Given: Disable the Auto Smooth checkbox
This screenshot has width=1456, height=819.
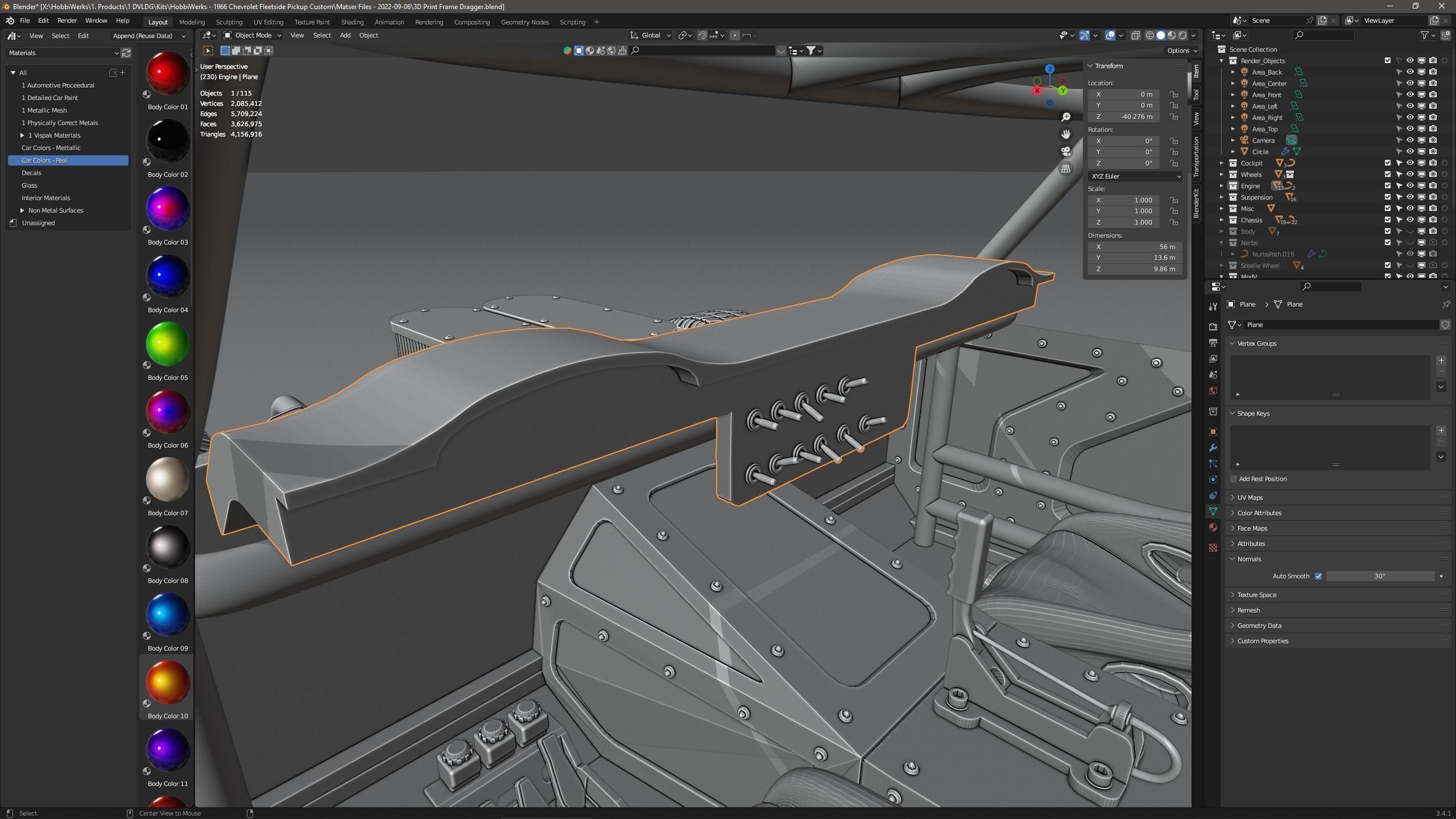Looking at the screenshot, I should tap(1318, 576).
